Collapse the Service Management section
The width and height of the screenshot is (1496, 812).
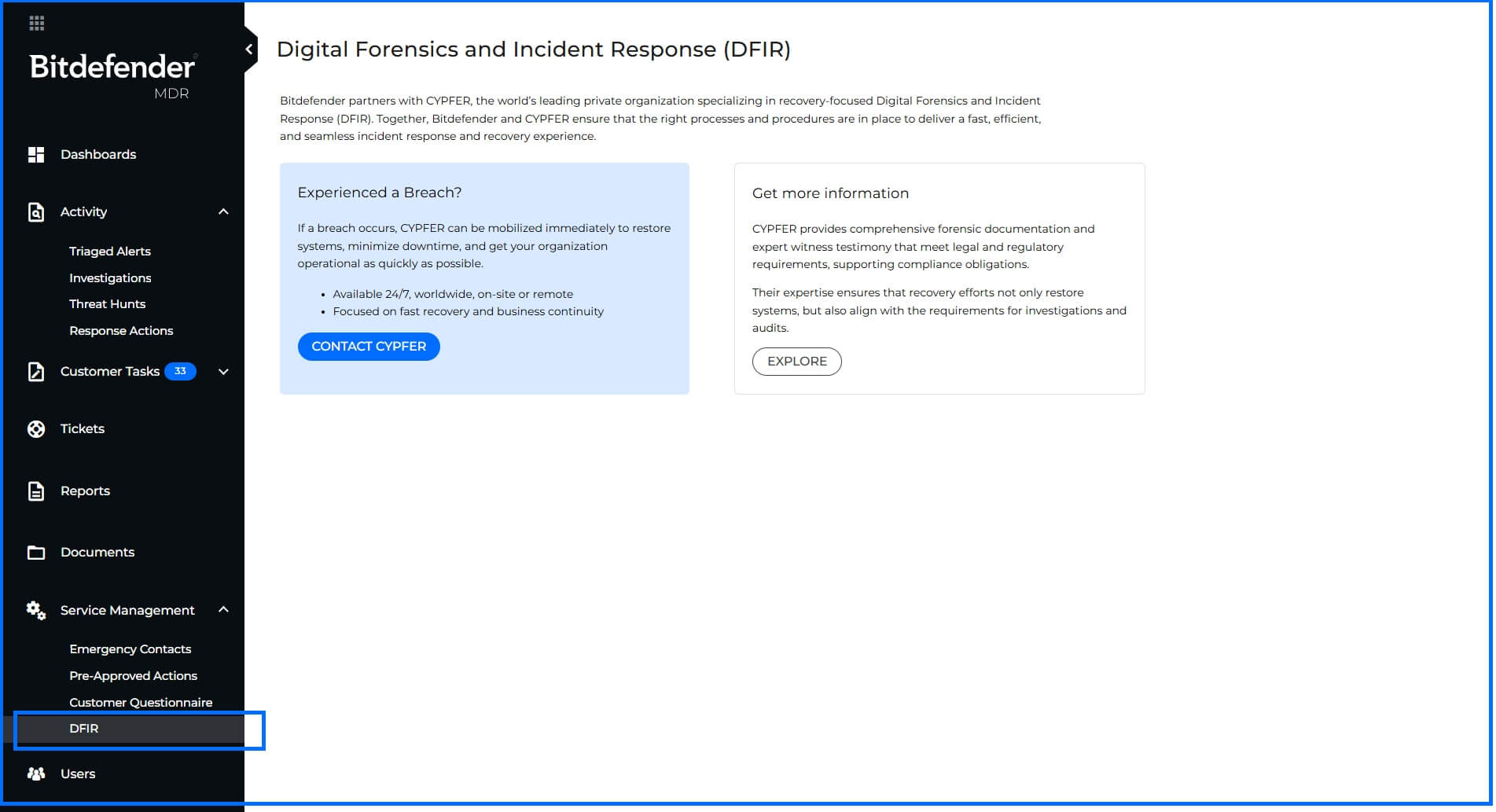(x=223, y=610)
